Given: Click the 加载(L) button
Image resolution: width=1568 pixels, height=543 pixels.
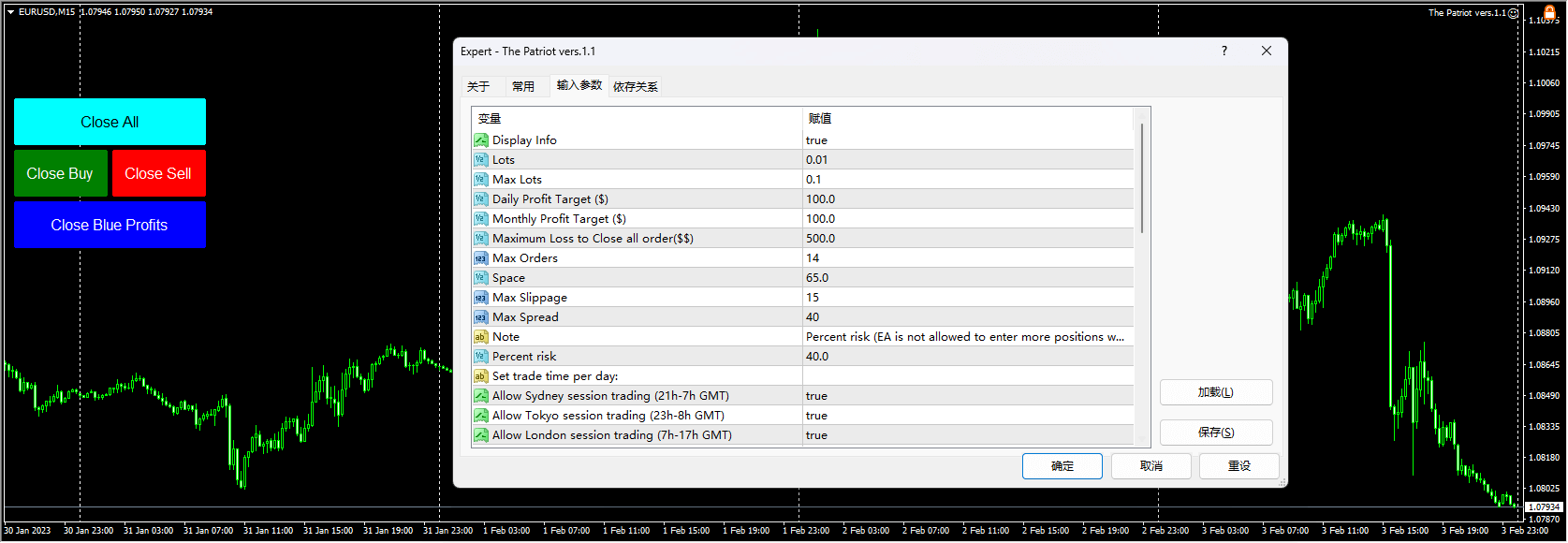Looking at the screenshot, I should click(x=1215, y=392).
